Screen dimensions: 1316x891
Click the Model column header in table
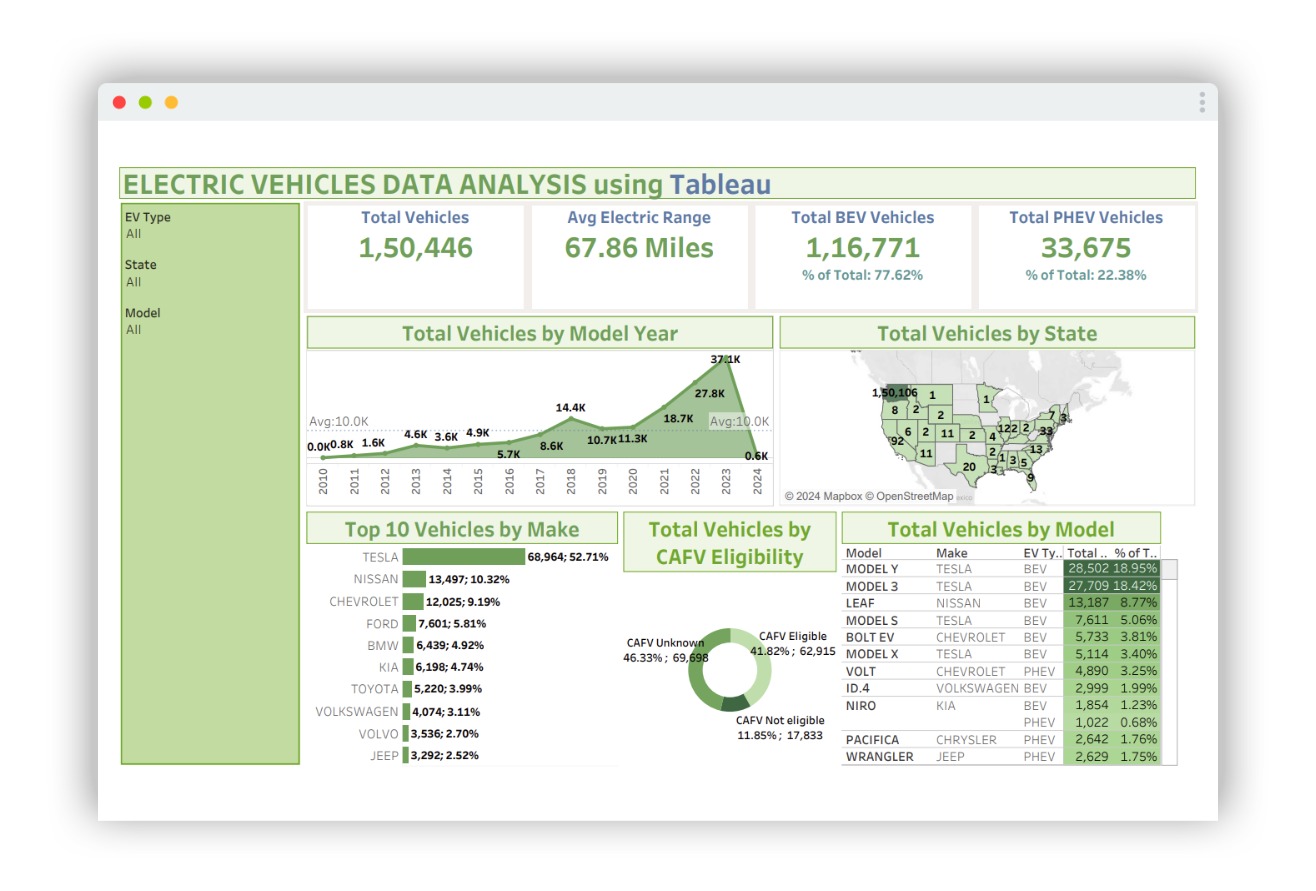(864, 552)
